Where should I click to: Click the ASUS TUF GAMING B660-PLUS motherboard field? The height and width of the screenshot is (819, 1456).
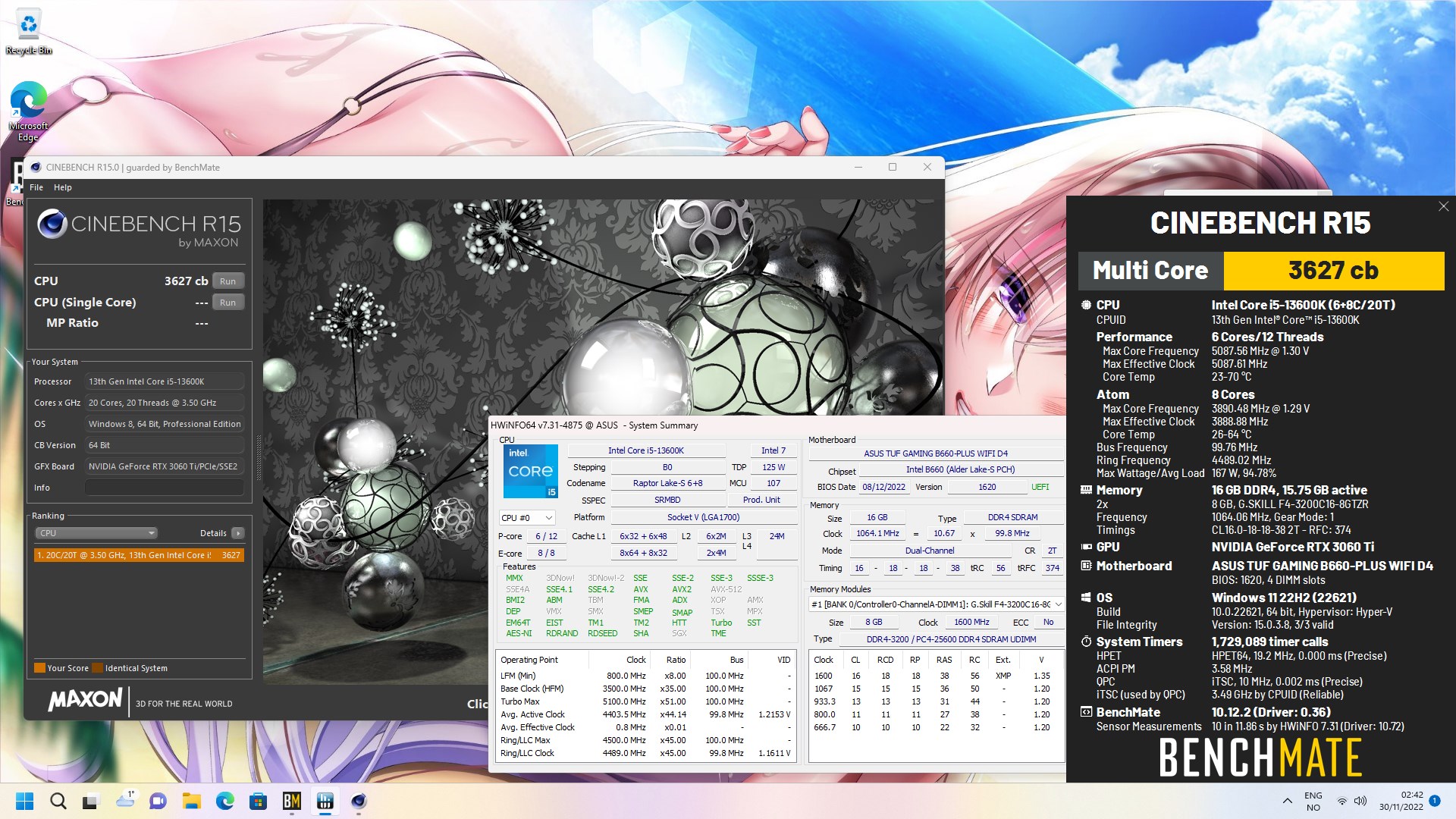coord(936,453)
